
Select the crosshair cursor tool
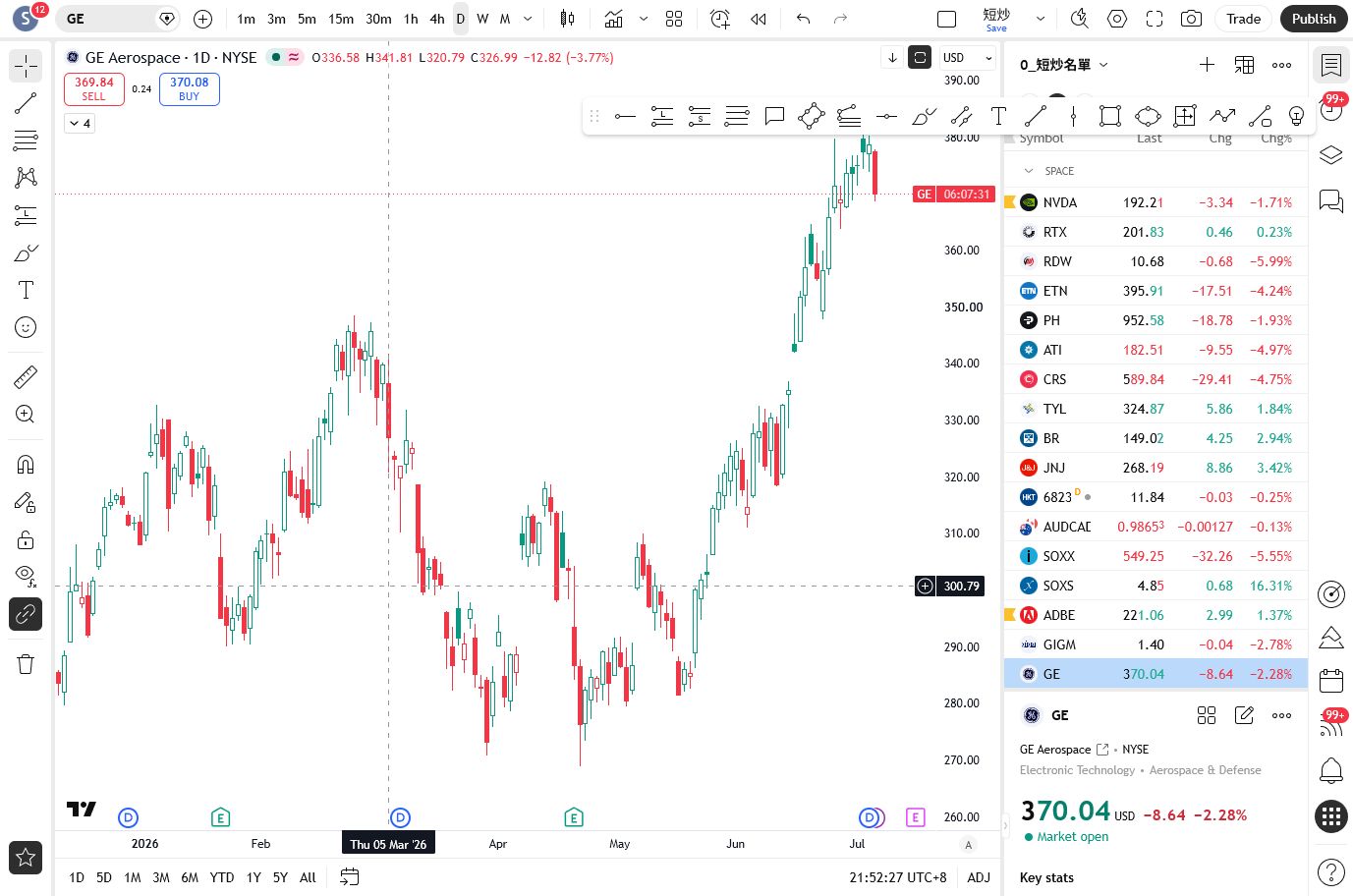[x=26, y=66]
